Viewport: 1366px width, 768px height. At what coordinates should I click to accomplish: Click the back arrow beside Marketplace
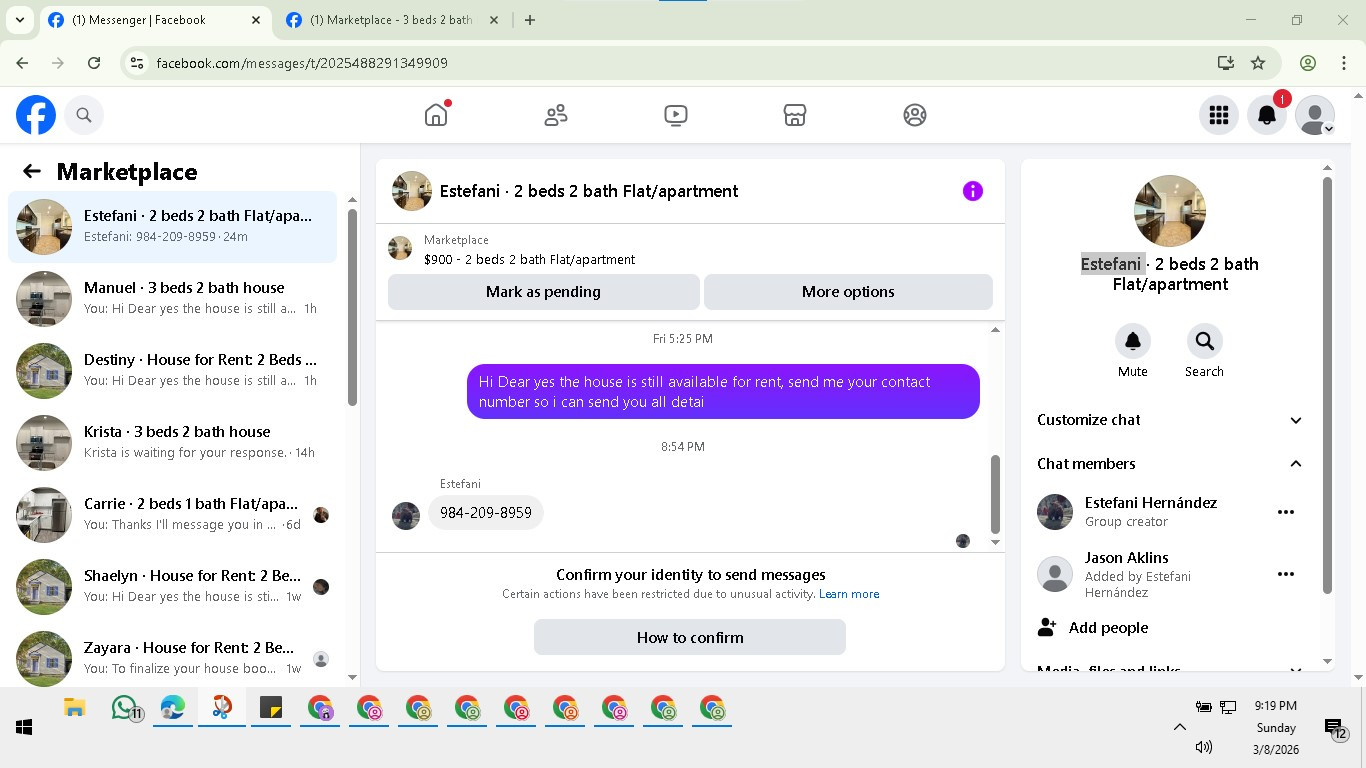[32, 171]
